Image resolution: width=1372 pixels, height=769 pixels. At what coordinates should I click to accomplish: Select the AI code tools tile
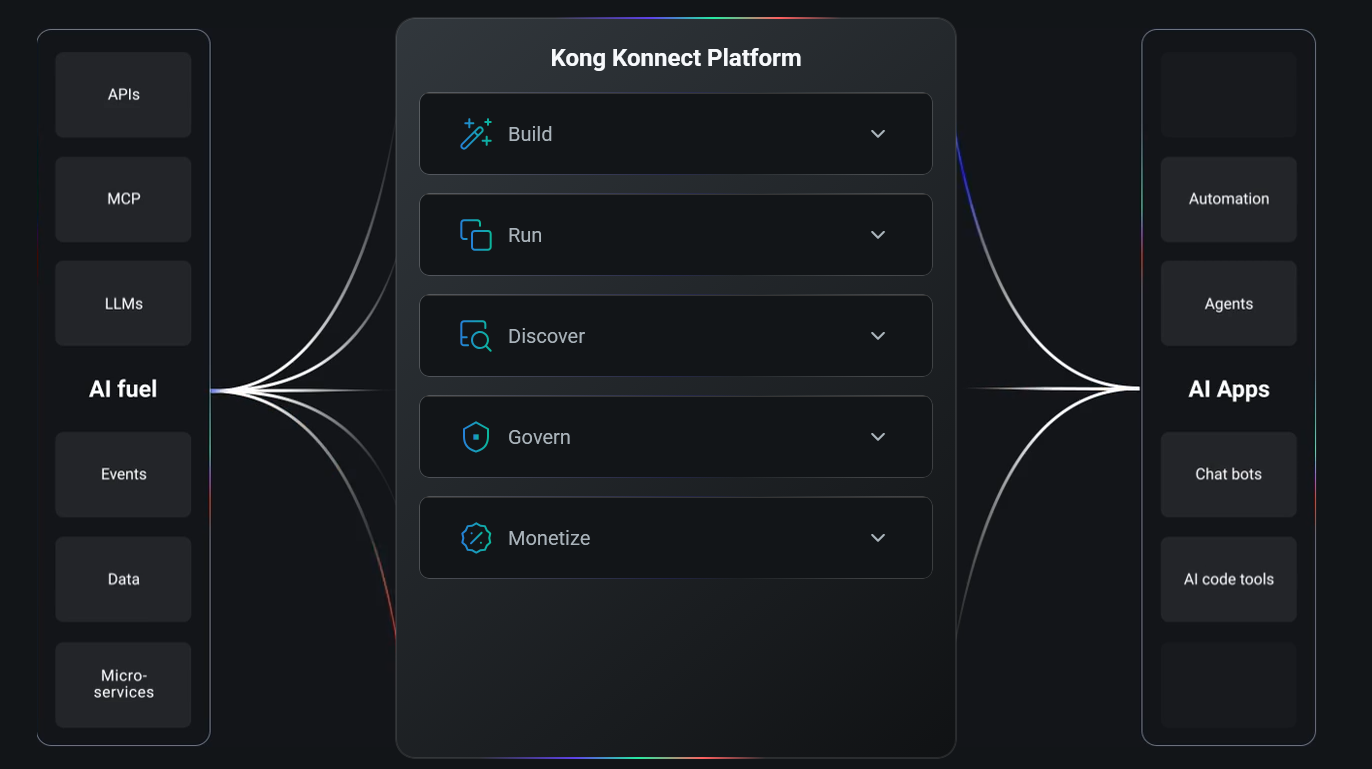[1228, 579]
